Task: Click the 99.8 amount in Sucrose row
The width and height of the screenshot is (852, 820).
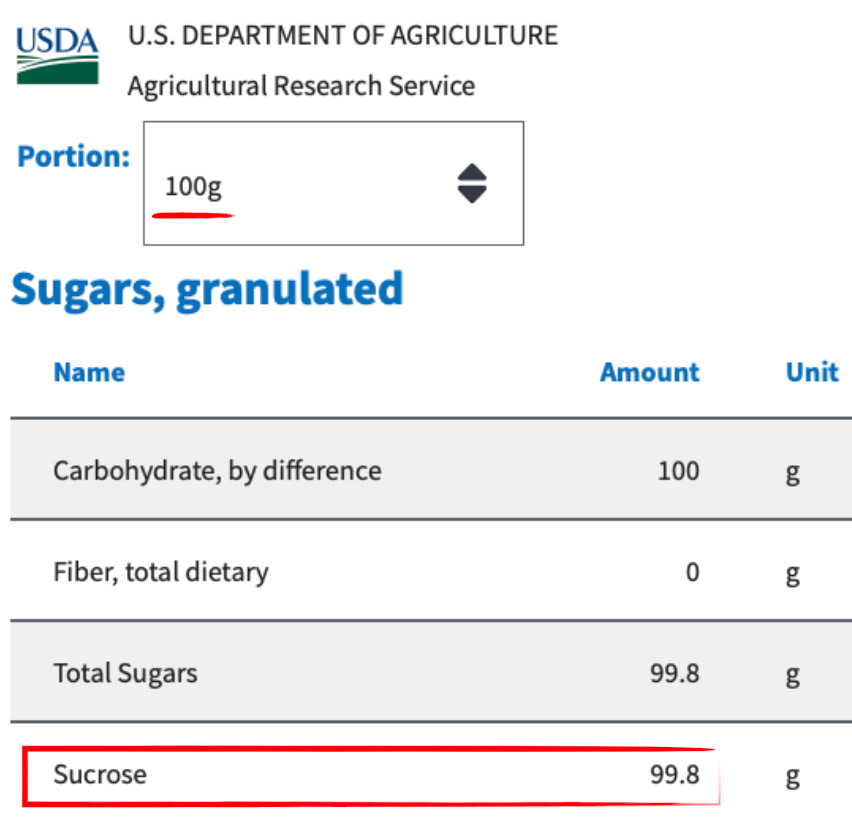Action: tap(674, 774)
